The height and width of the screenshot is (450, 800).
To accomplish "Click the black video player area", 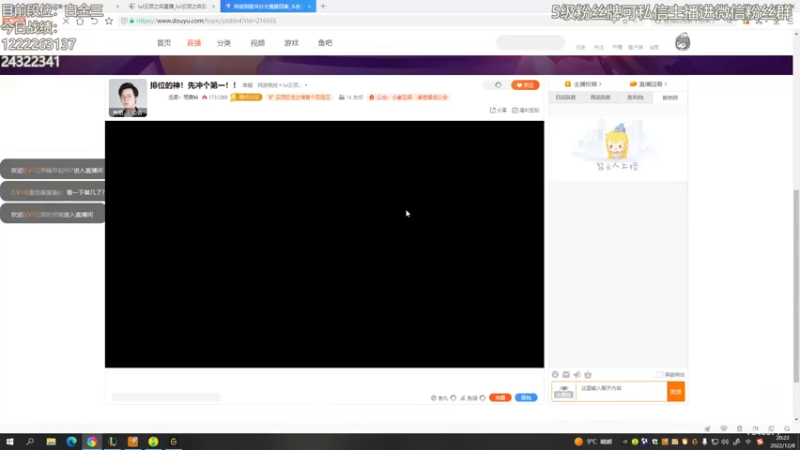I will (x=324, y=244).
